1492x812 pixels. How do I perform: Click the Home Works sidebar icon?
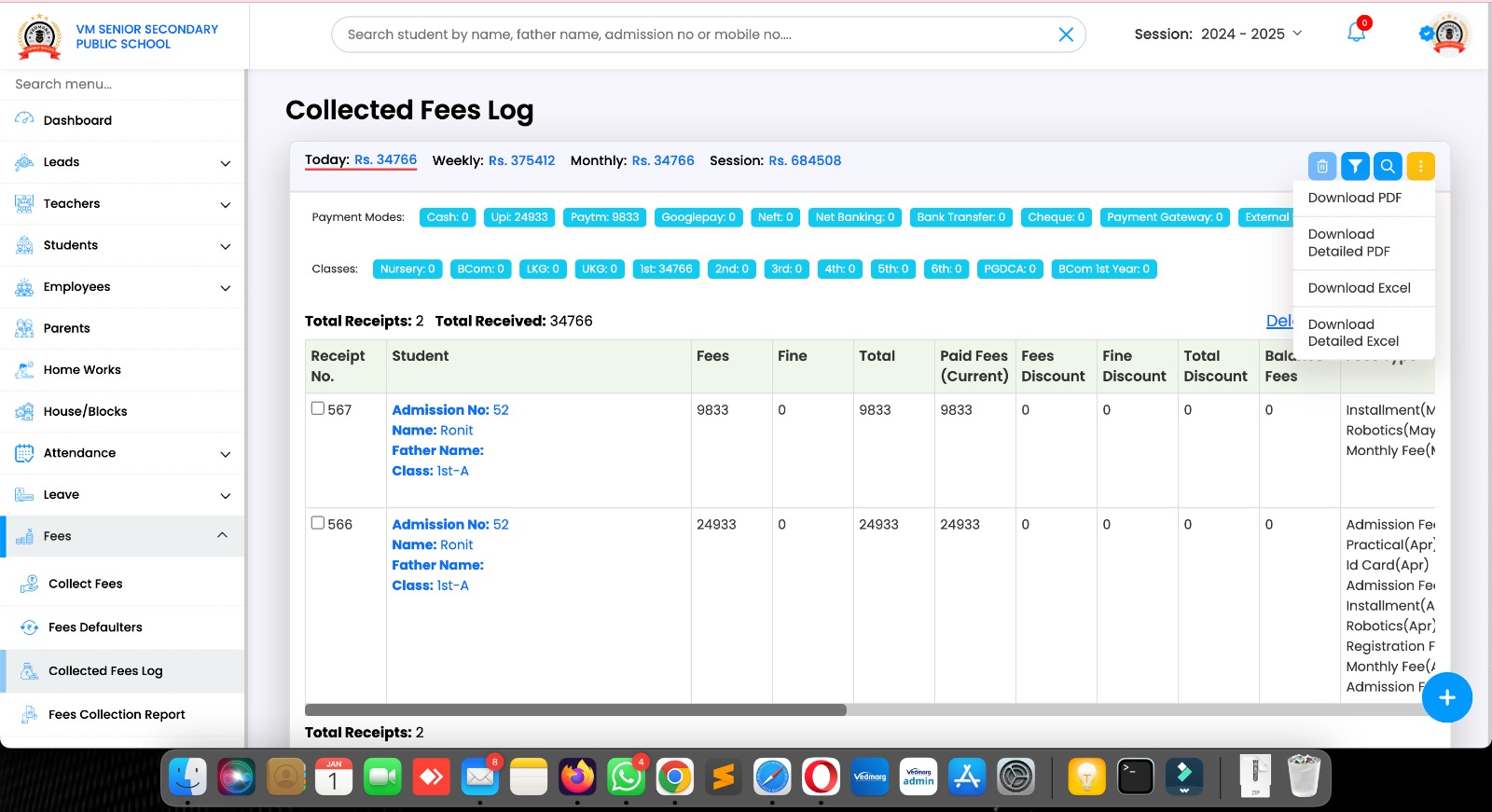(x=24, y=369)
